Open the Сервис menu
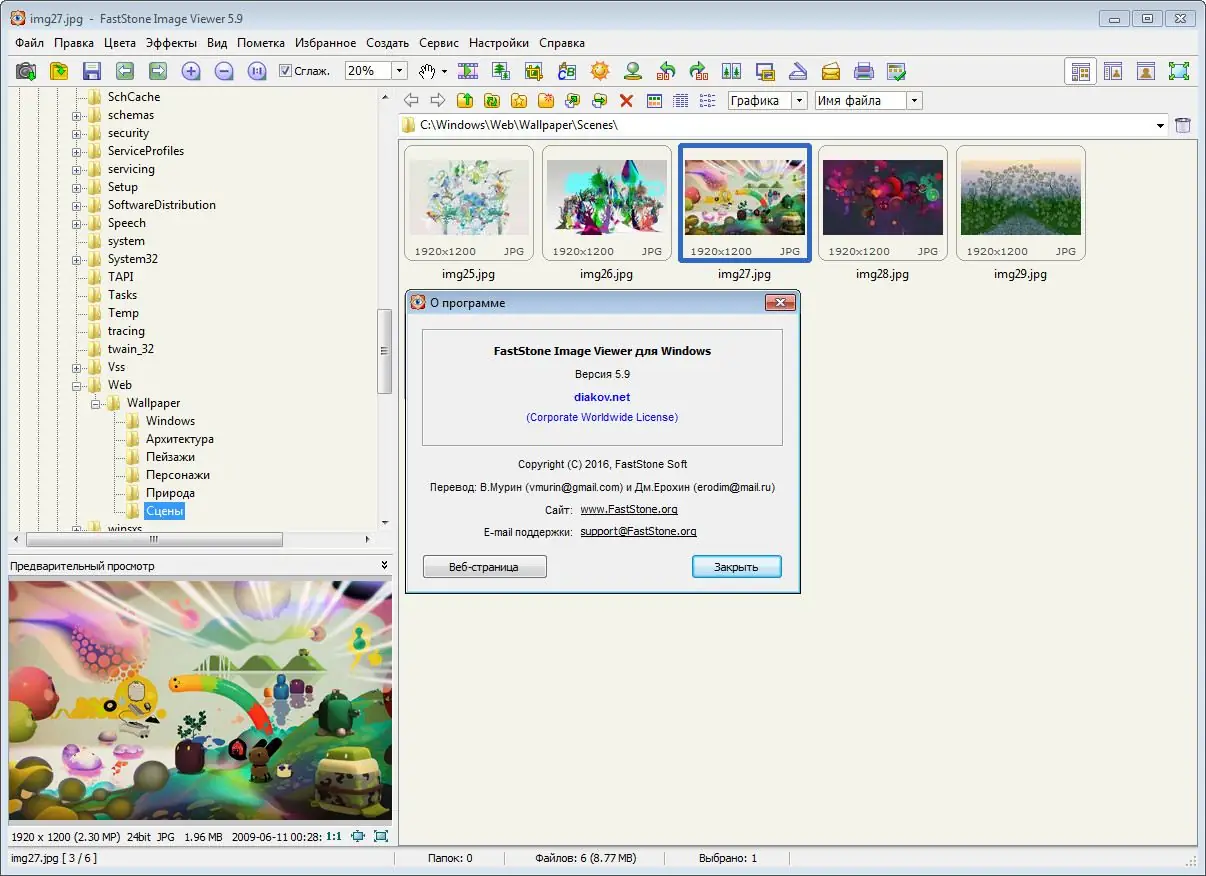This screenshot has width=1206, height=876. (438, 43)
